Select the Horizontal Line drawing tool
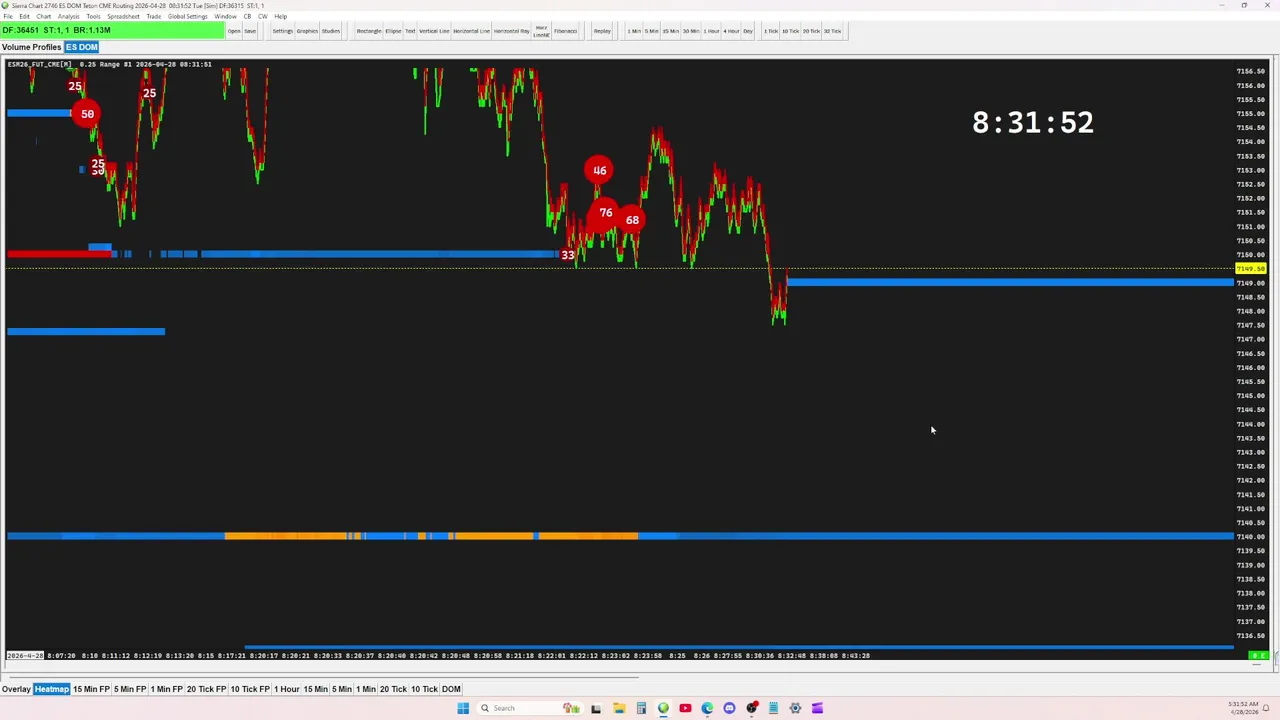The height and width of the screenshot is (720, 1280). pos(471,31)
